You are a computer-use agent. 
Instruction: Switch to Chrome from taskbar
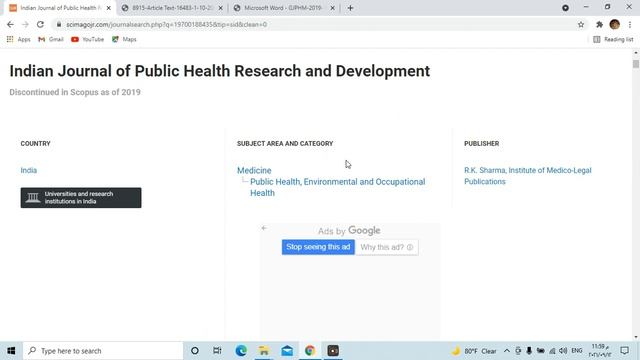pyautogui.click(x=310, y=351)
